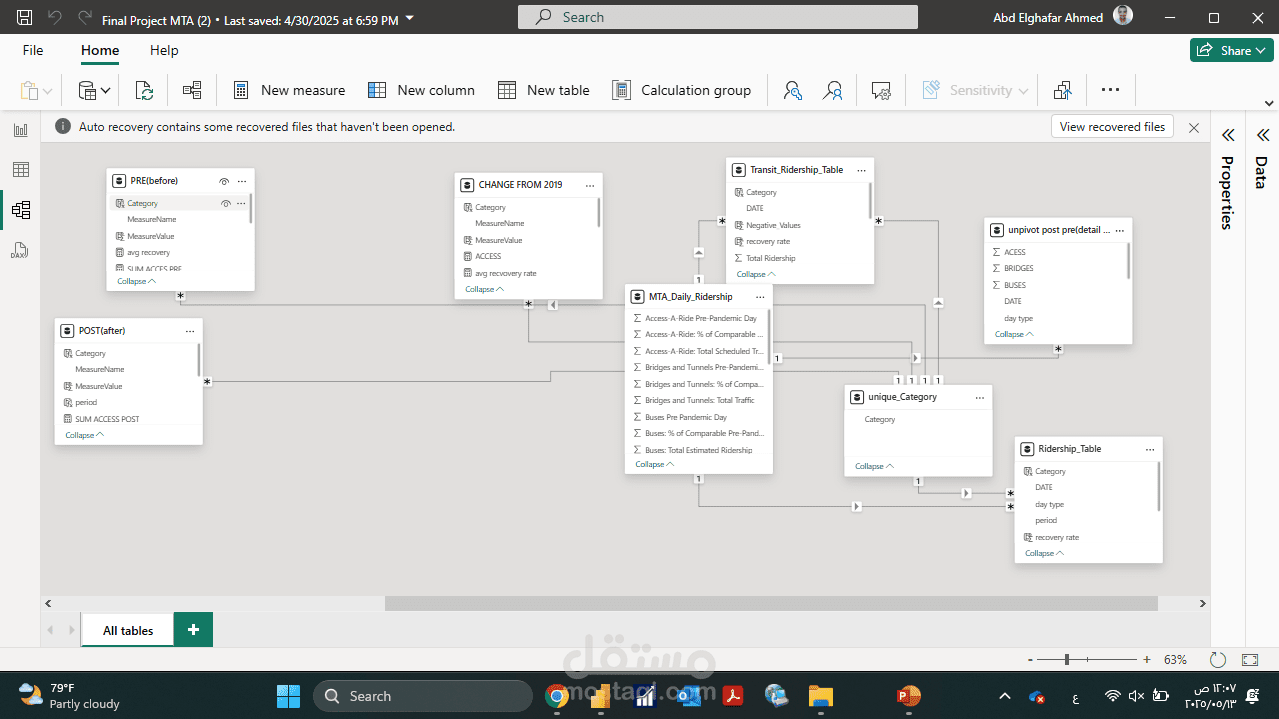
Task: Click the Share button
Action: click(1231, 50)
